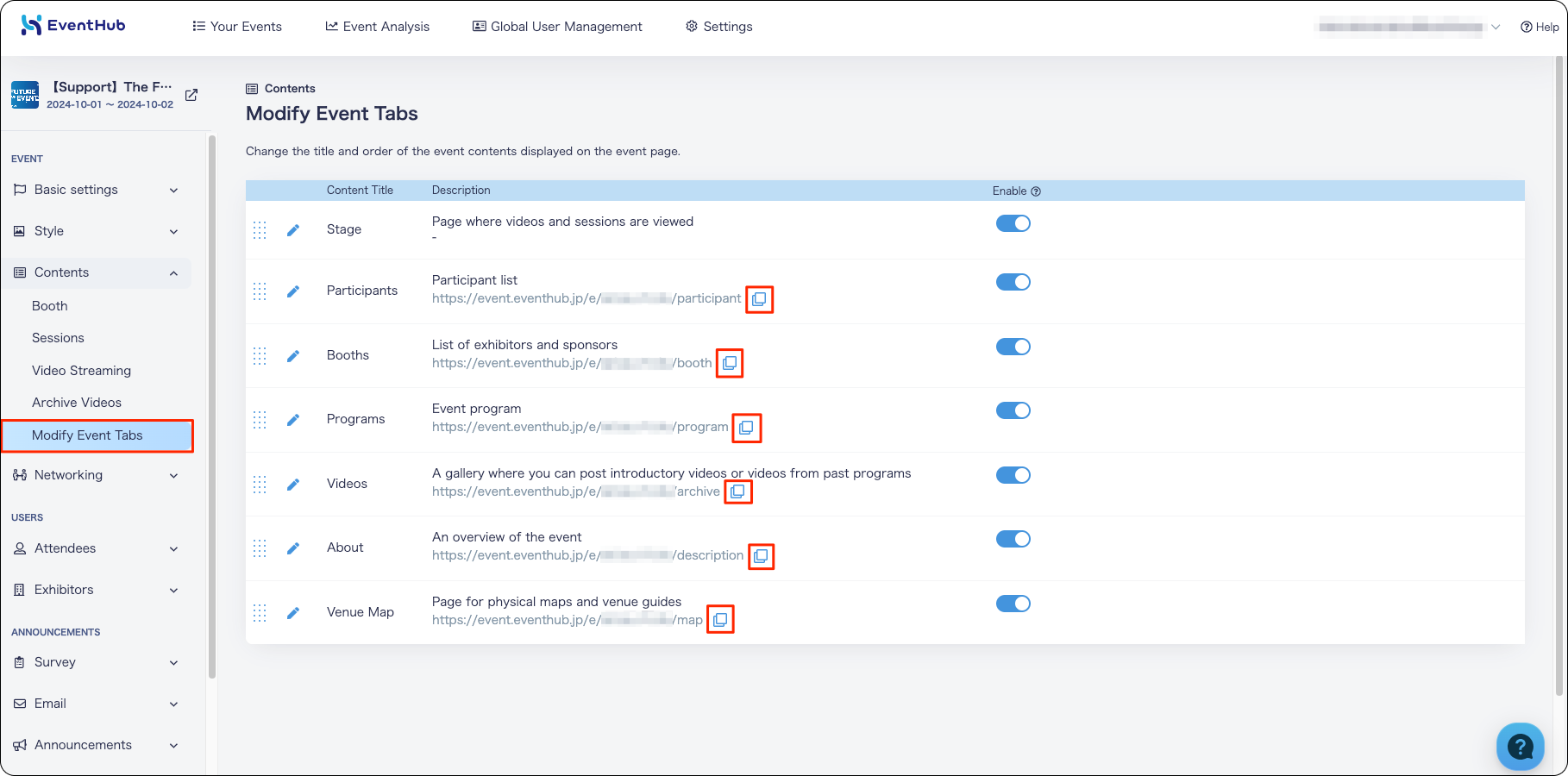This screenshot has height=776, width=1568.
Task: Open the description page URL link
Action: point(587,555)
